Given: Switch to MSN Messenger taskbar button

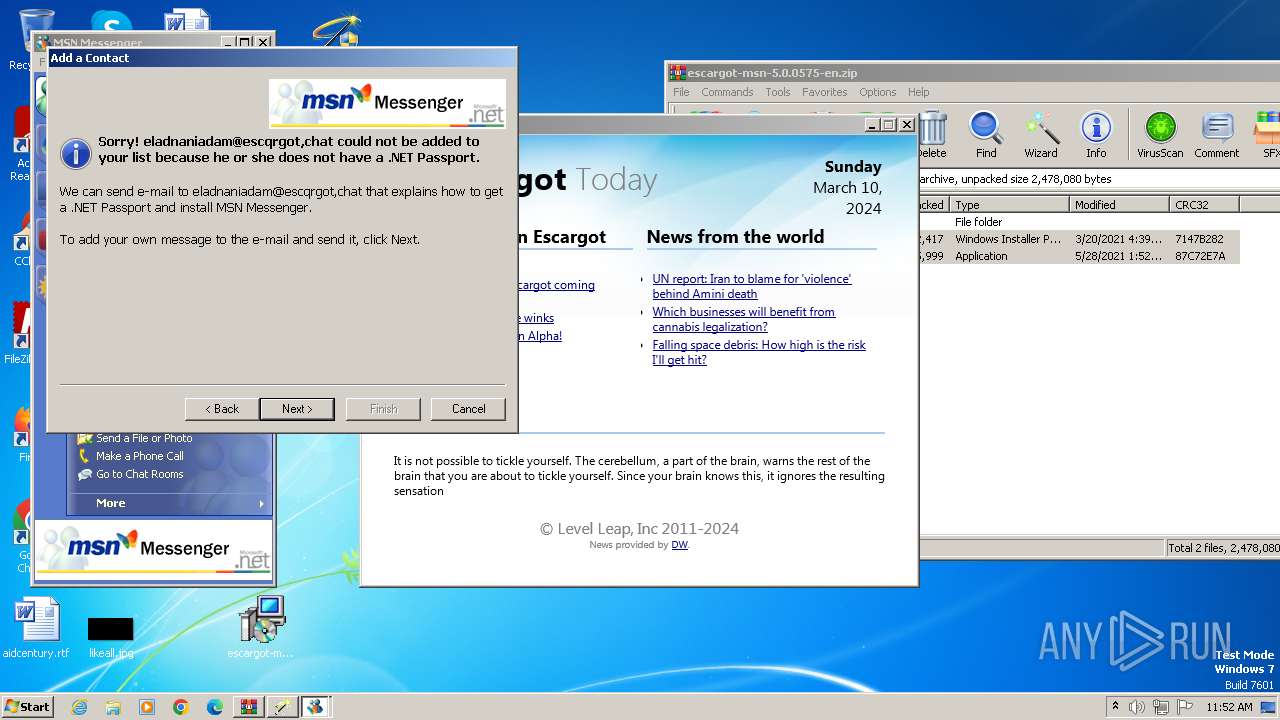Looking at the screenshot, I should point(315,707).
